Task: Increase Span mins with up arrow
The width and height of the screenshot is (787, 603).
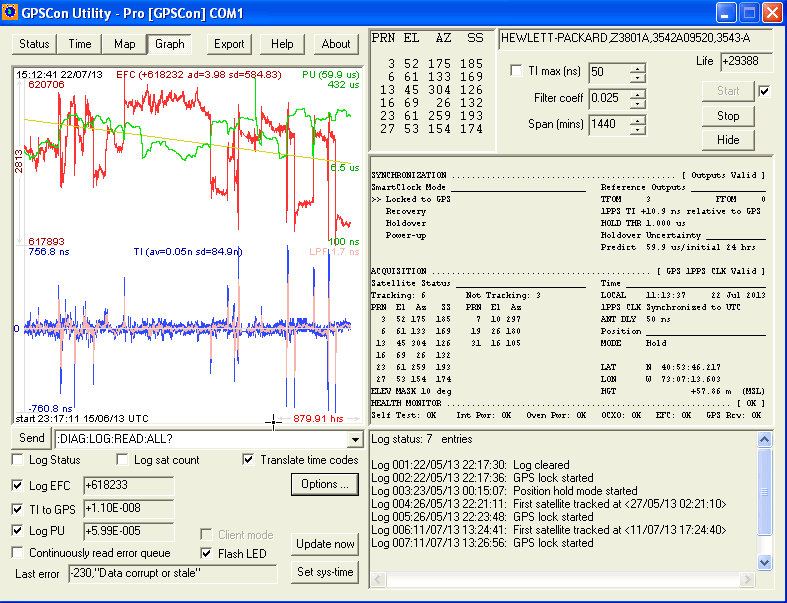Action: (x=637, y=119)
